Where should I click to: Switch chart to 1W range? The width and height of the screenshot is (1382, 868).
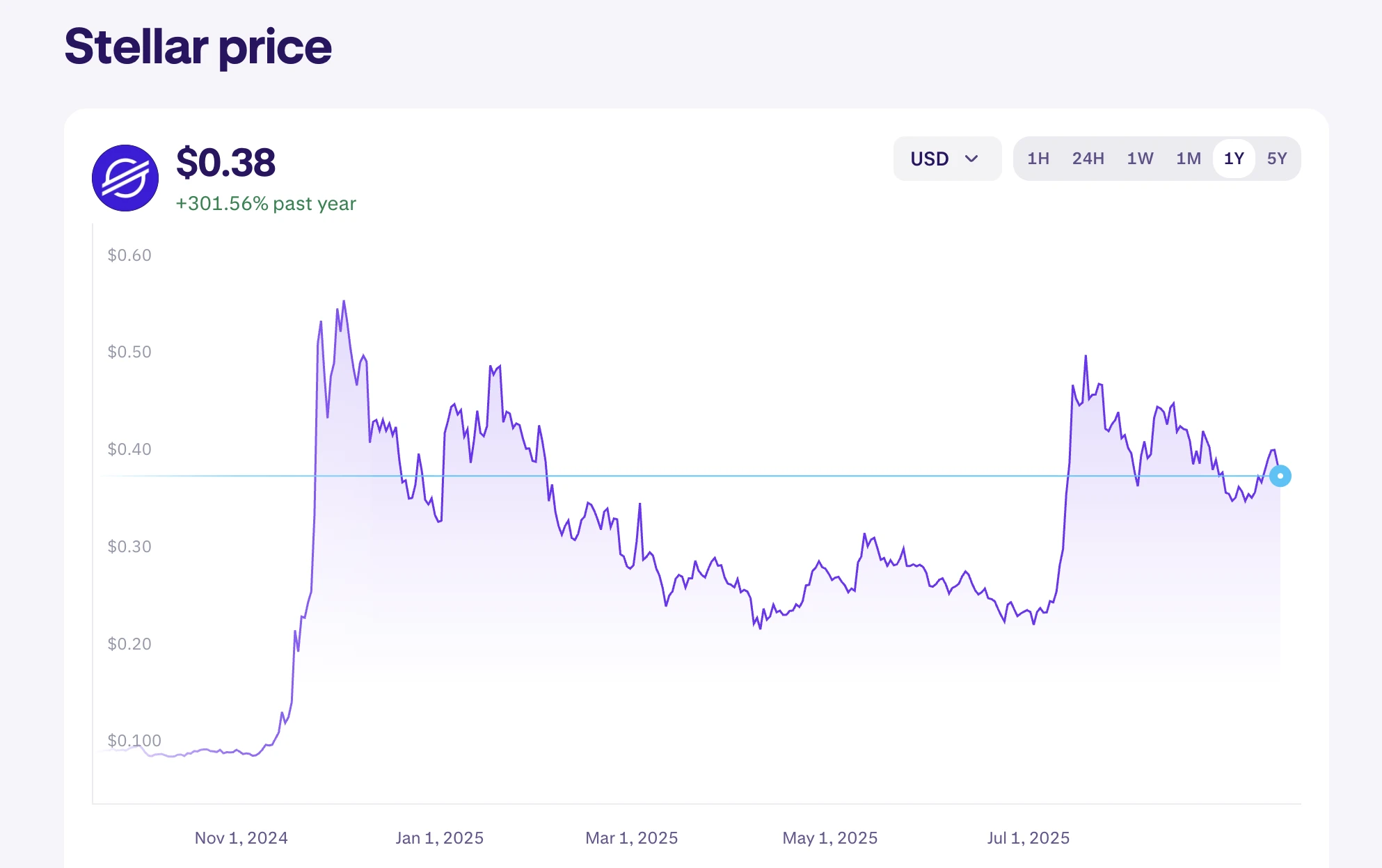pos(1140,159)
